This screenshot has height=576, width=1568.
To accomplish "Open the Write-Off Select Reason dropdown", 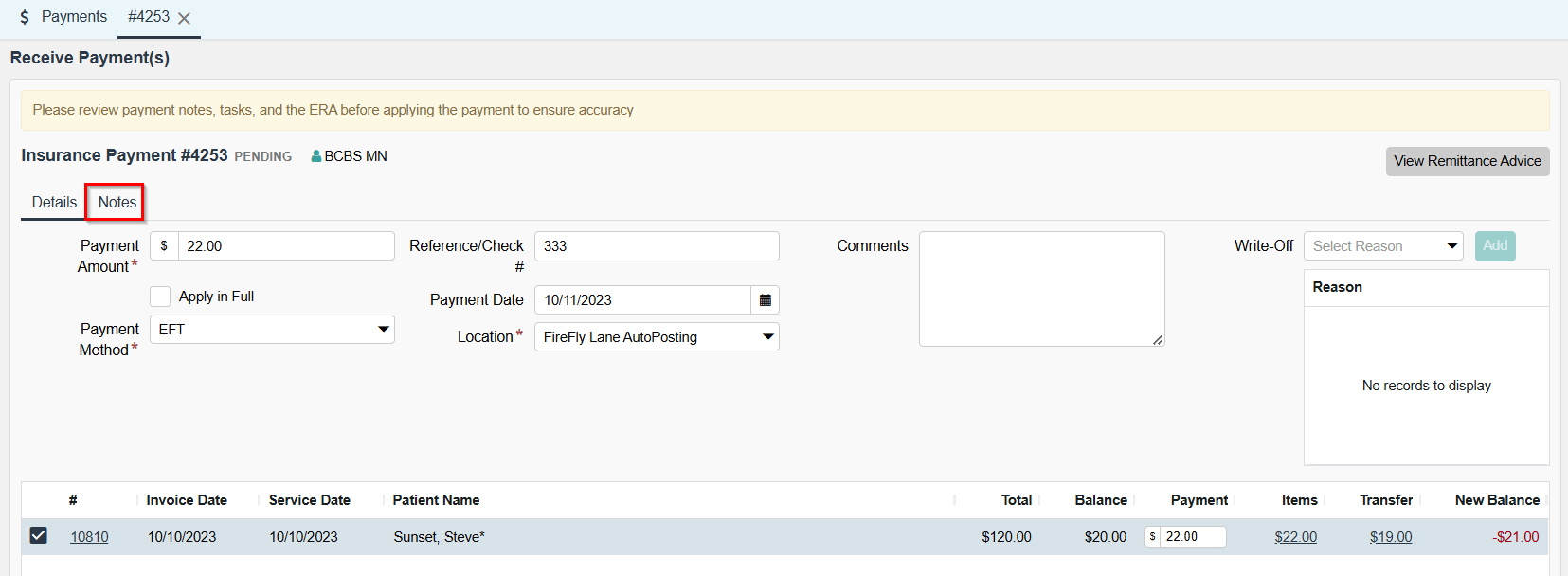I will [1383, 246].
